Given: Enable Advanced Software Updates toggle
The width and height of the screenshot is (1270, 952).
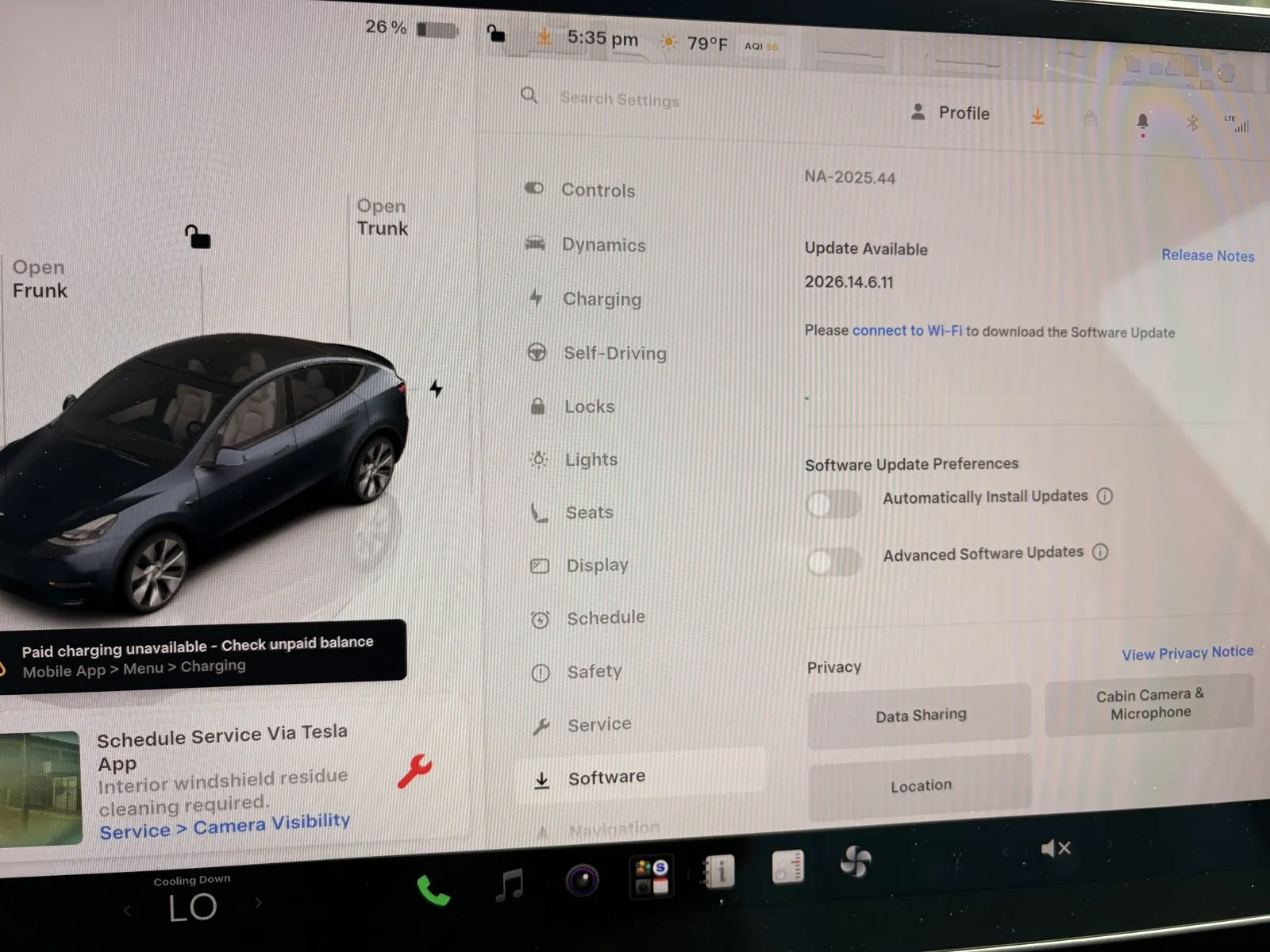Looking at the screenshot, I should click(x=834, y=562).
